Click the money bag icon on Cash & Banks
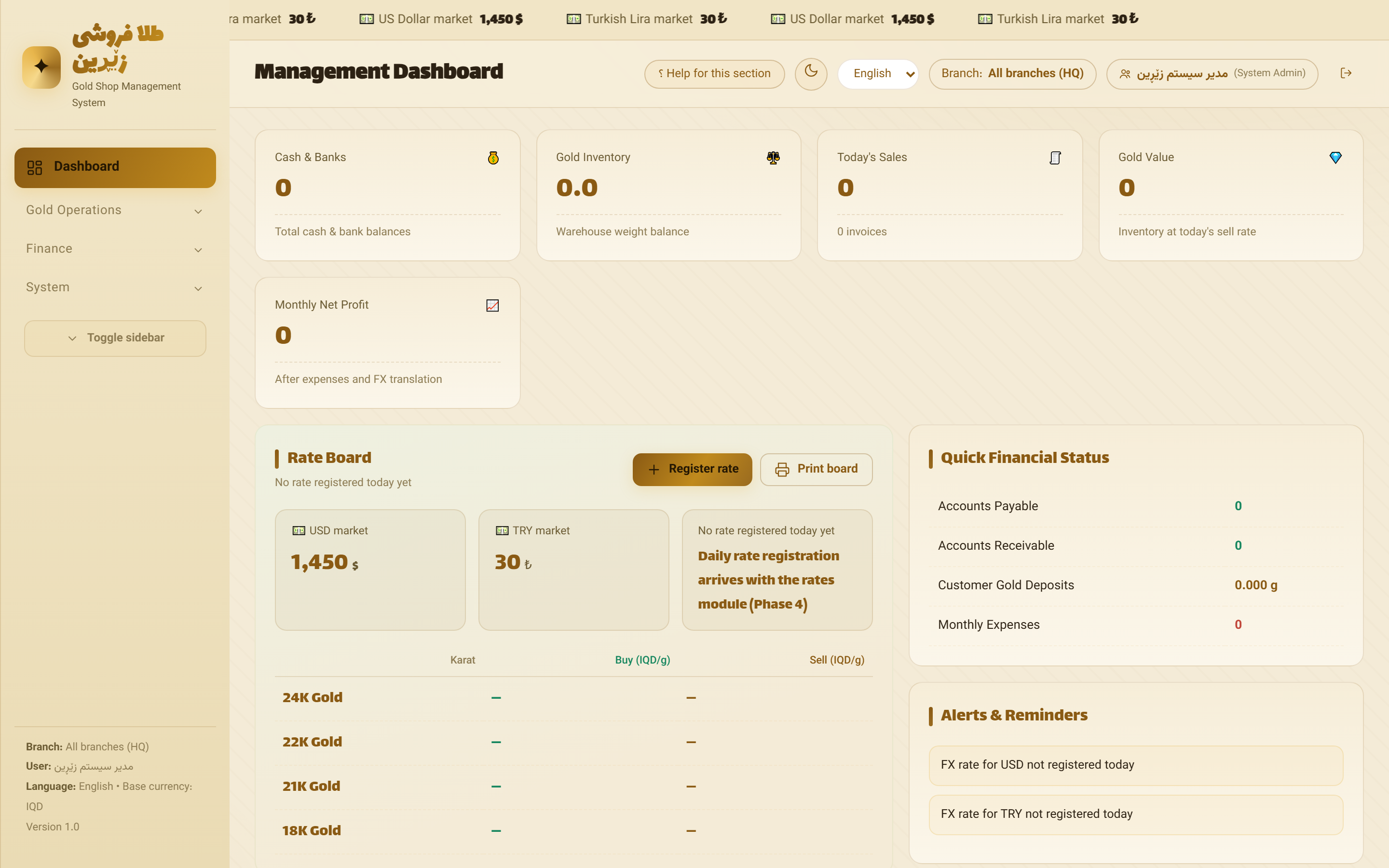The image size is (1389, 868). pos(493,157)
